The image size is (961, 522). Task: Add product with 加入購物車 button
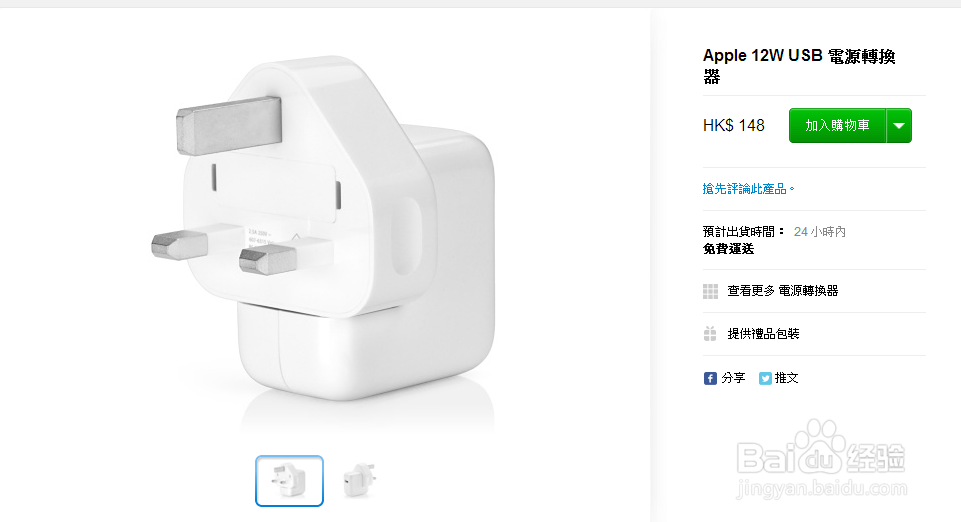(837, 126)
